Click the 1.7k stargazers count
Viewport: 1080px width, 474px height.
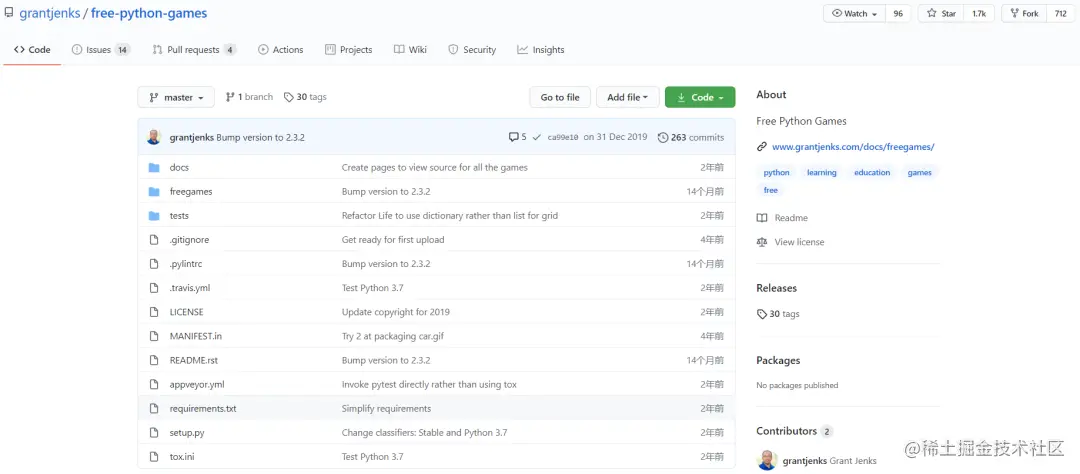pyautogui.click(x=979, y=14)
